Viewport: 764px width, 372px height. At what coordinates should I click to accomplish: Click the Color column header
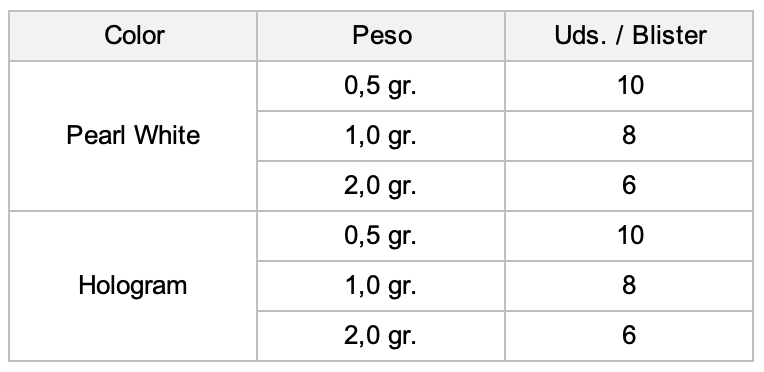(x=133, y=36)
